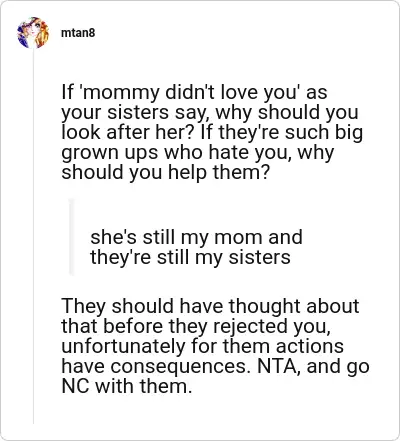The width and height of the screenshot is (400, 441).
Task: Click quoted text "they're still my sisters"
Action: (x=190, y=257)
